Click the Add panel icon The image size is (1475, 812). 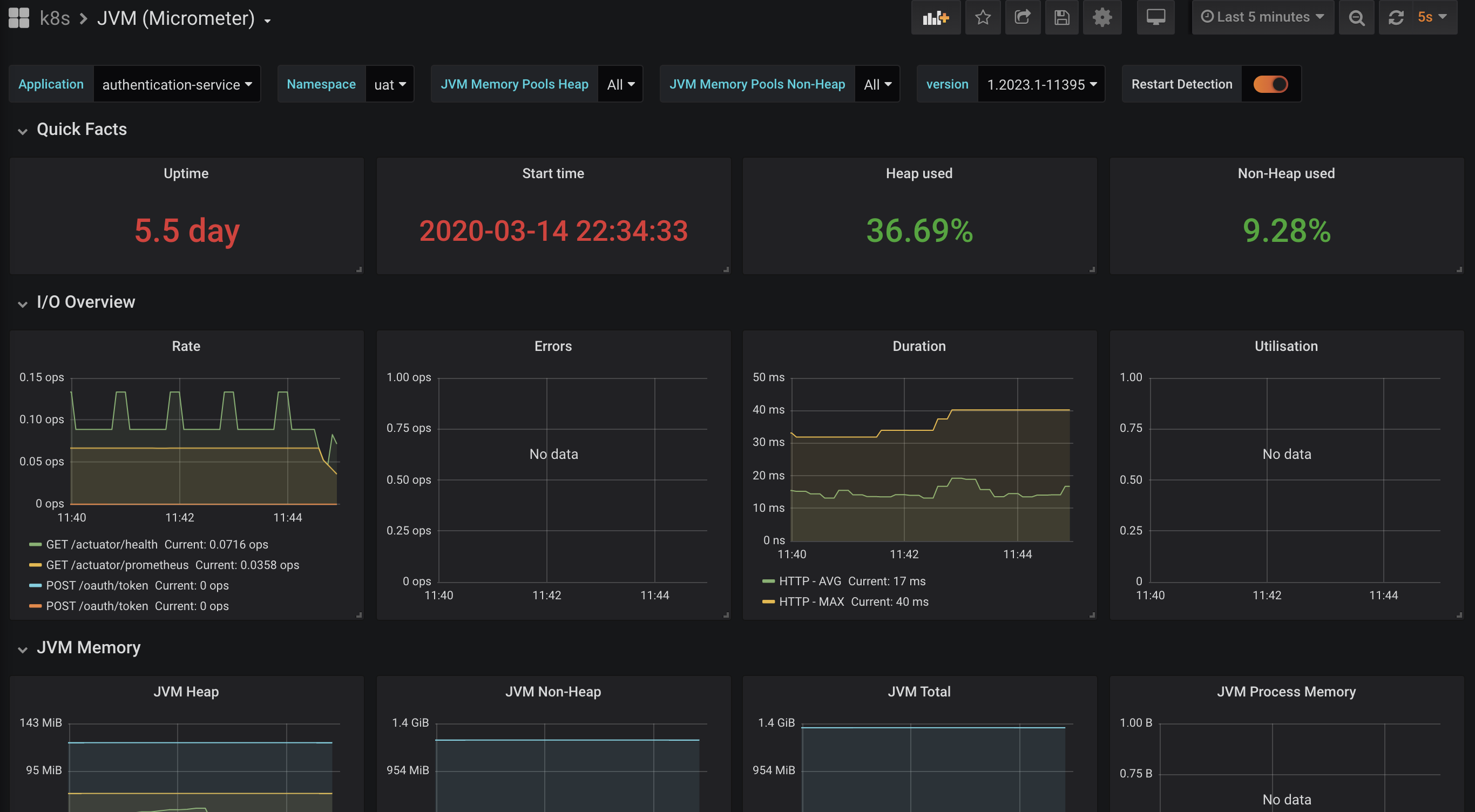(936, 18)
